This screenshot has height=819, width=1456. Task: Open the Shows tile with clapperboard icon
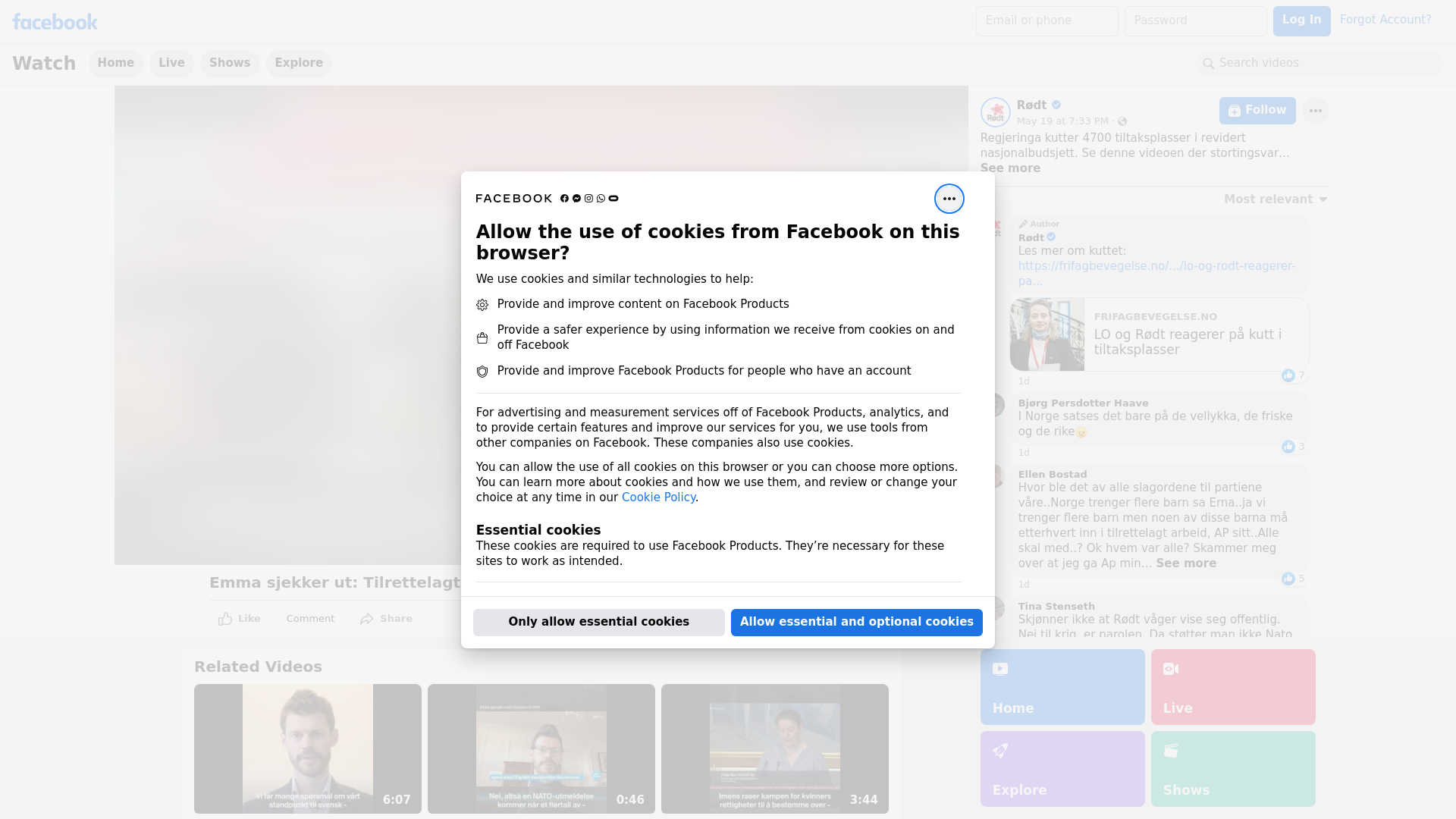(1232, 768)
